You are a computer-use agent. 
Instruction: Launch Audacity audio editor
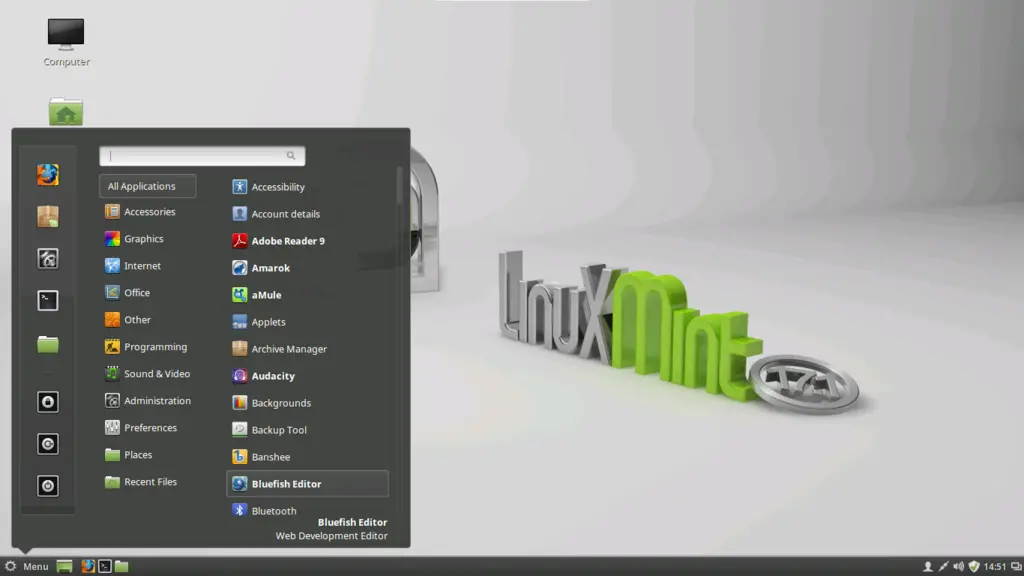pyautogui.click(x=308, y=376)
